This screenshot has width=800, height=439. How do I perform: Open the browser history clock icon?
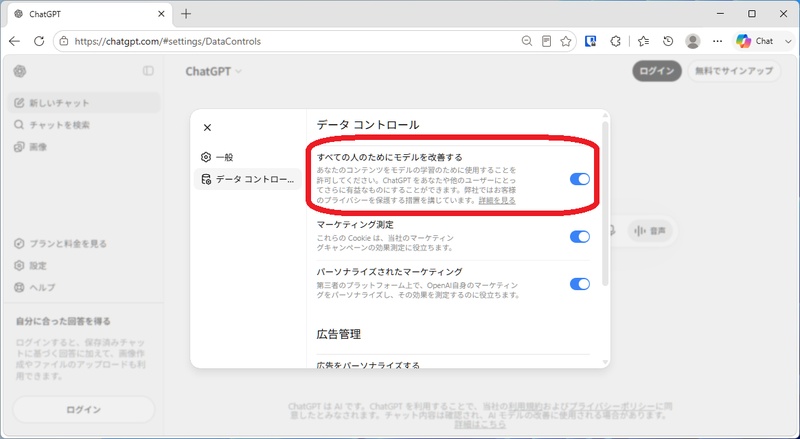668,41
